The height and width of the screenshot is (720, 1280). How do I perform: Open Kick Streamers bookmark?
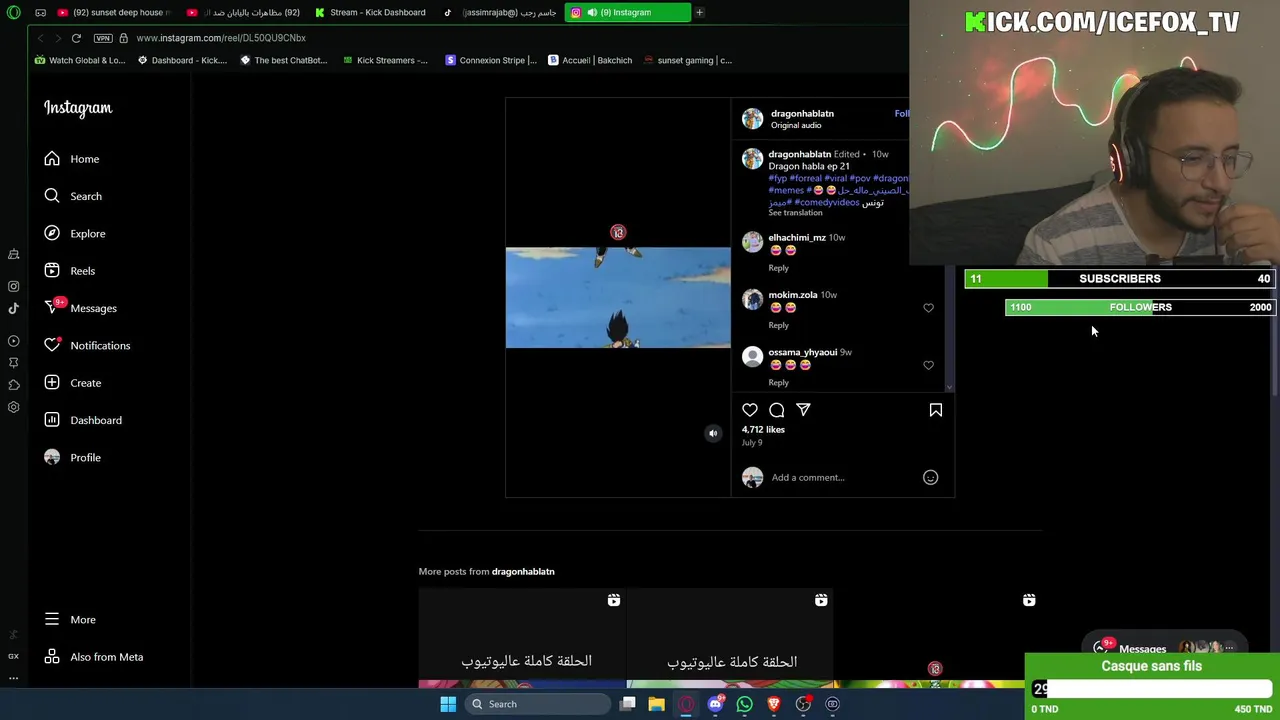(385, 60)
